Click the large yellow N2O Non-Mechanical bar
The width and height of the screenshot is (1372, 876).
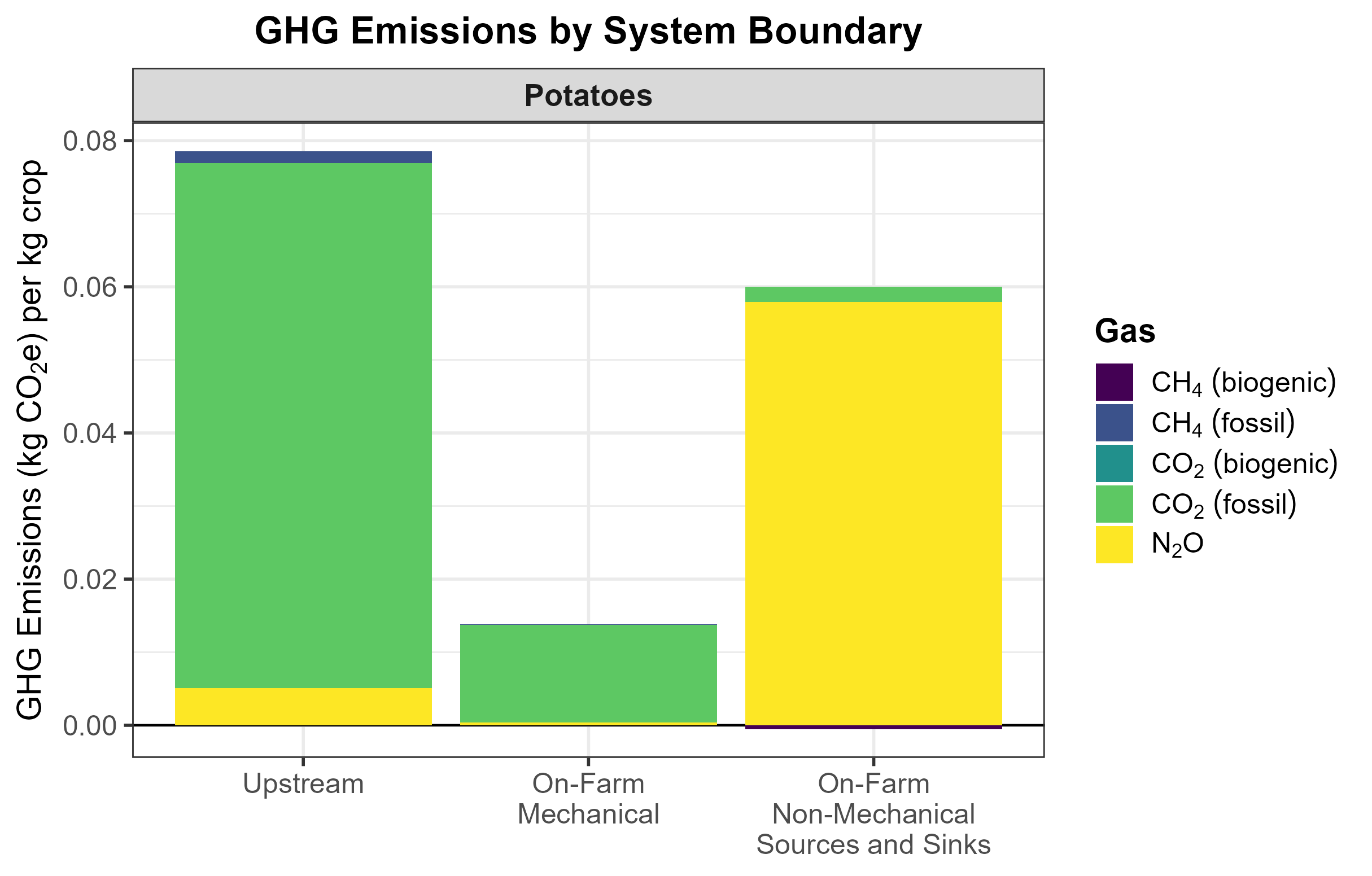click(x=873, y=513)
